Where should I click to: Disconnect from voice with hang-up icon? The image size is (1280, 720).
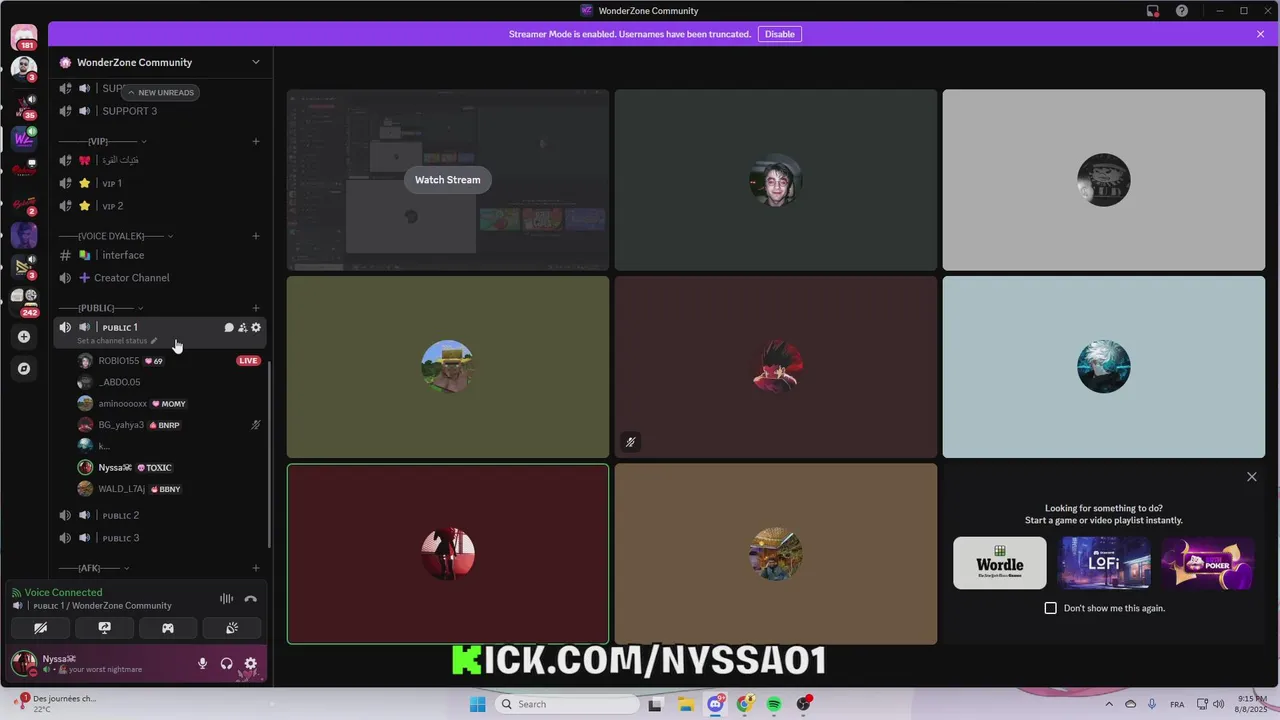251,599
